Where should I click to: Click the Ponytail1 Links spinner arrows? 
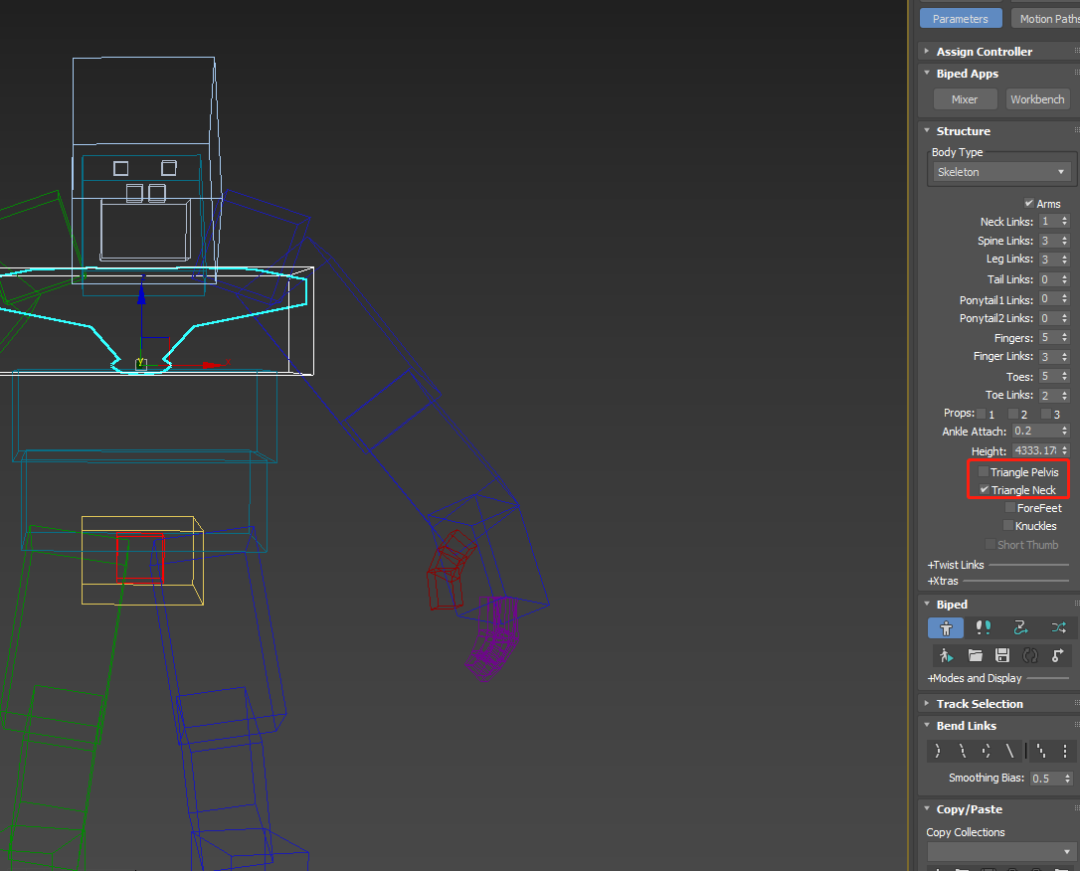[x=1065, y=299]
